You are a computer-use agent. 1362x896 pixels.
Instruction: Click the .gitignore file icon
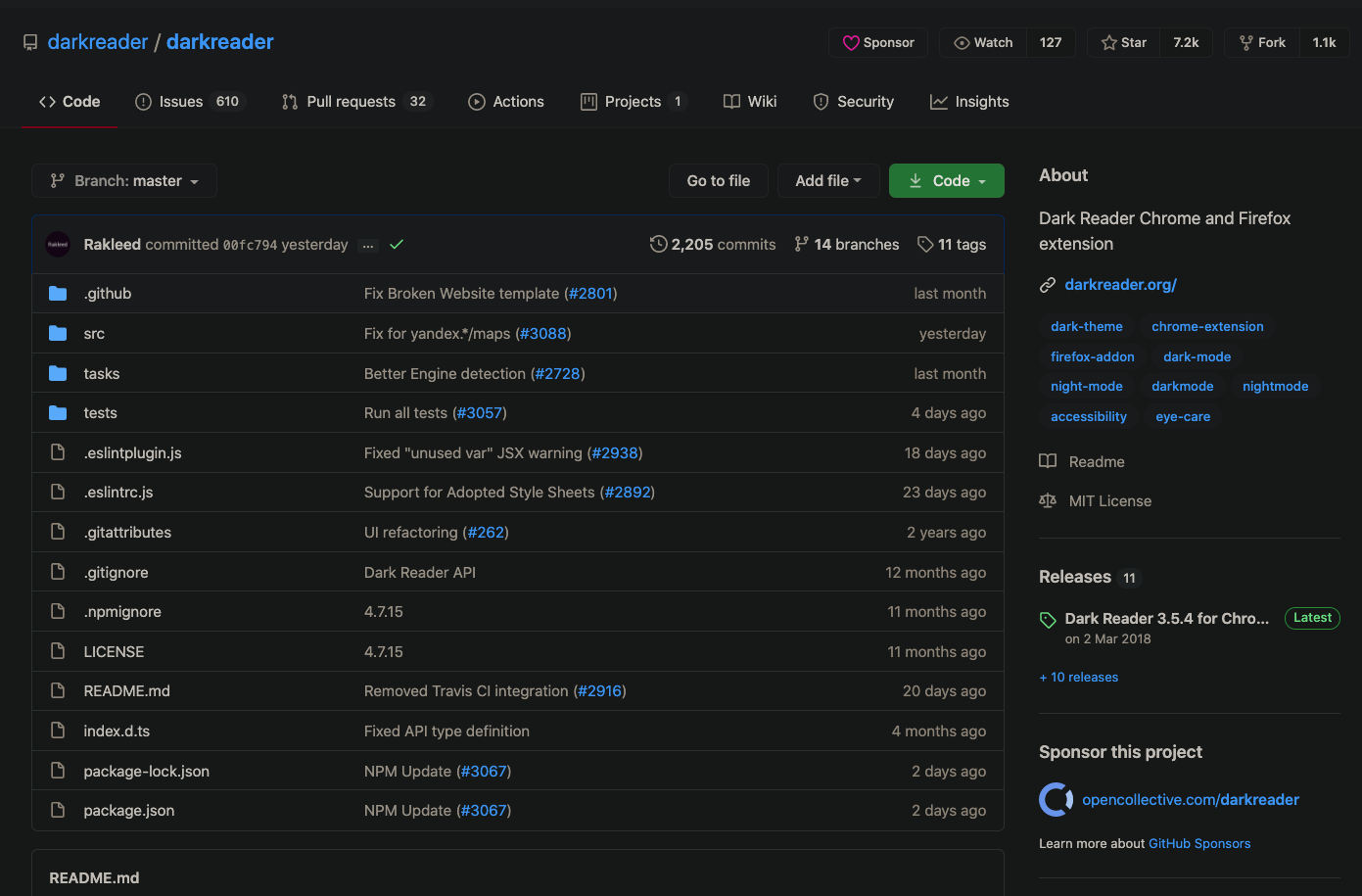point(58,572)
